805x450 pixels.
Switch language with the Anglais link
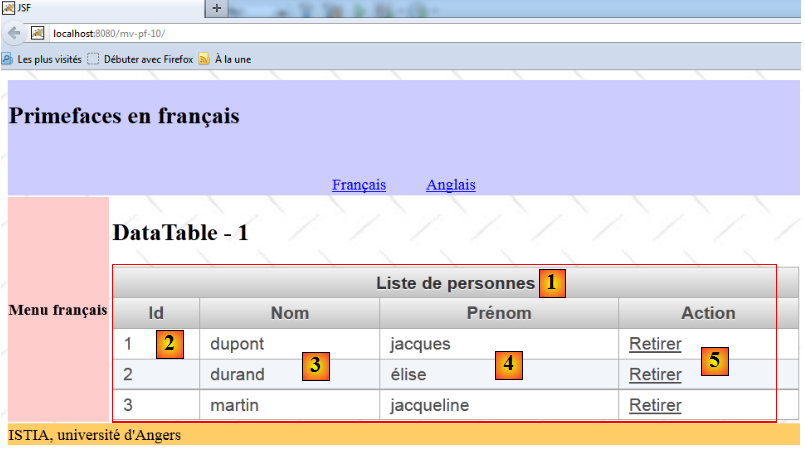[x=450, y=185]
